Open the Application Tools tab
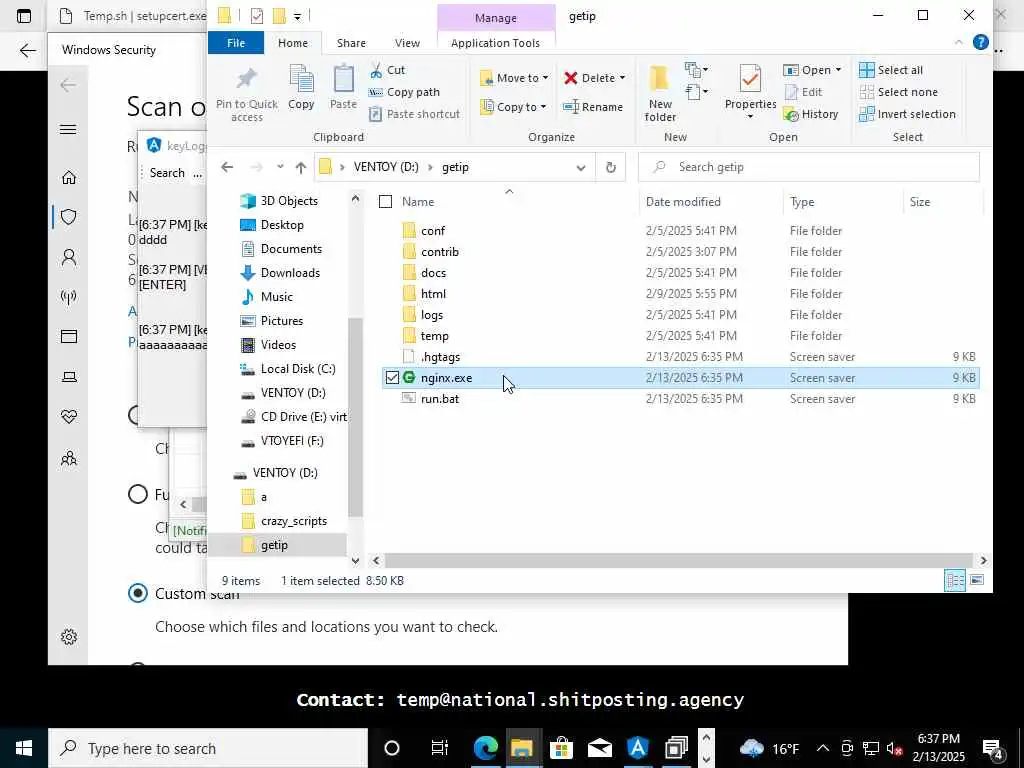Screen dimensions: 1024x768 [x=495, y=42]
